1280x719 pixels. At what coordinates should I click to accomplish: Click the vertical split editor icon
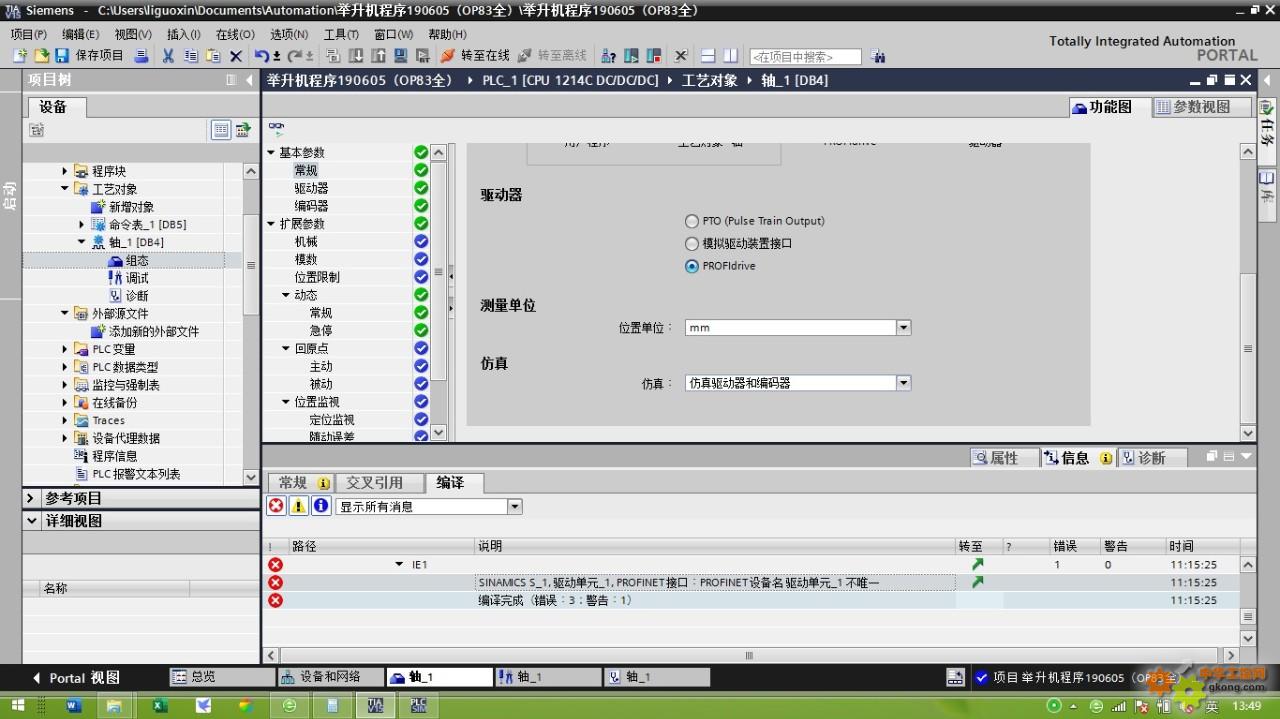click(731, 56)
